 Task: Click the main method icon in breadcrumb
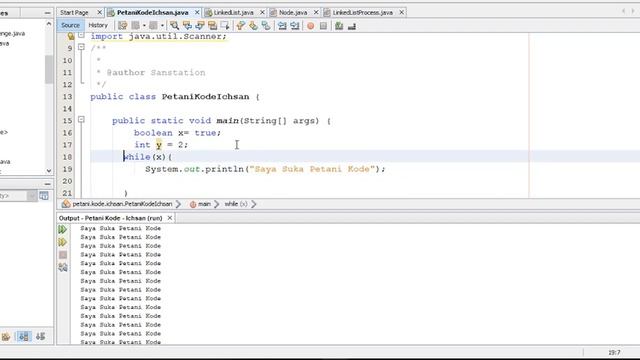(x=193, y=204)
